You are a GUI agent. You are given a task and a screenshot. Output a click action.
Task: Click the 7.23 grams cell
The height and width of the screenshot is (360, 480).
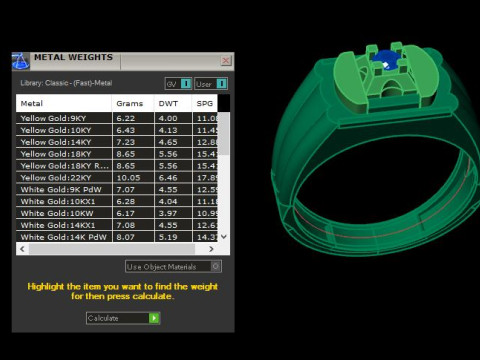pyautogui.click(x=133, y=142)
